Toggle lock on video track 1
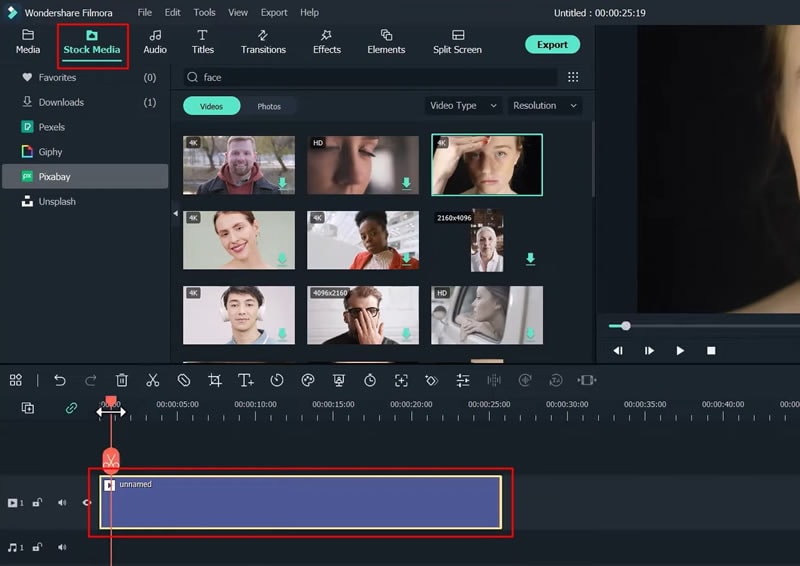800x566 pixels. 37,503
